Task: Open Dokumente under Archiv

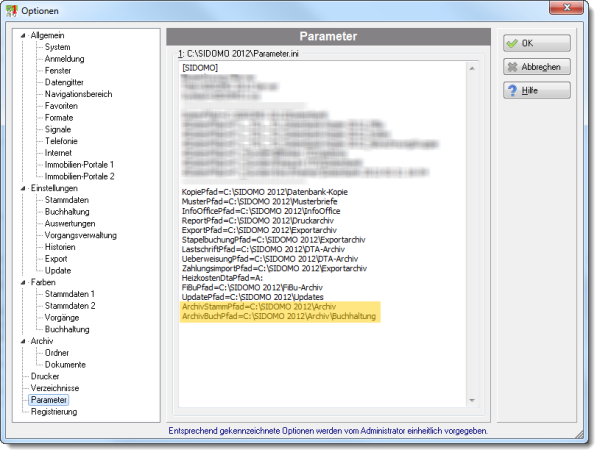Action: point(65,365)
